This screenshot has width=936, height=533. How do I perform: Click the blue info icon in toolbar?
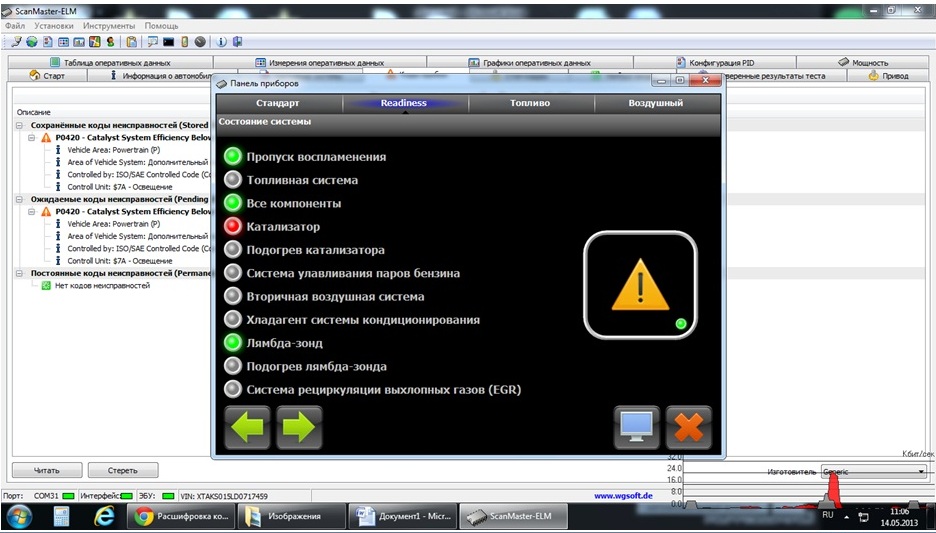pos(221,42)
